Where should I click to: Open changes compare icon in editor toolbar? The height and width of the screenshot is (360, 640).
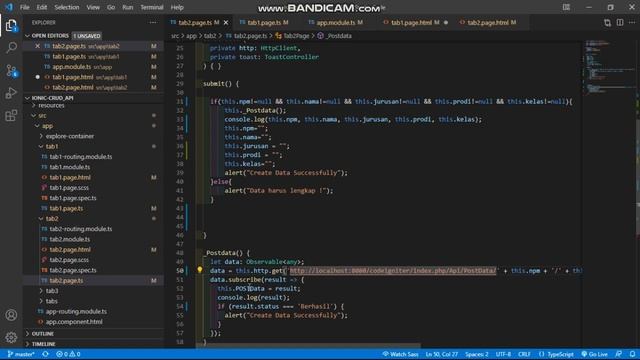pos(607,23)
